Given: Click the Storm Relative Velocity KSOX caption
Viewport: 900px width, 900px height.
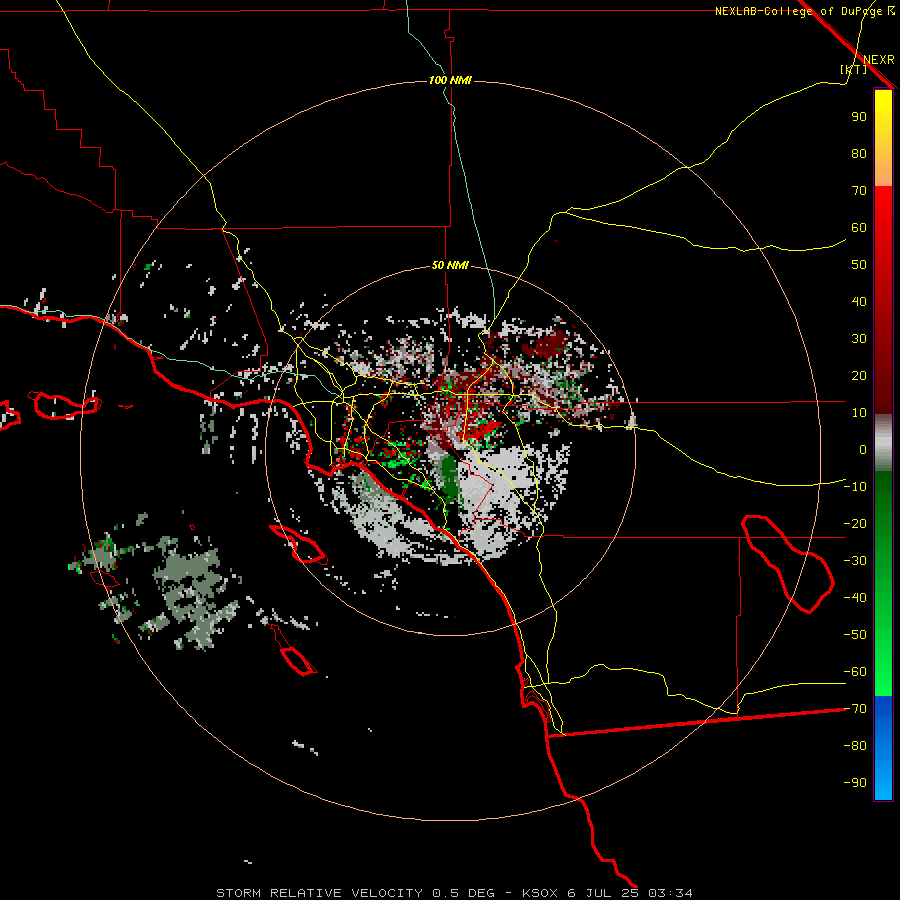Looking at the screenshot, I should click(x=454, y=893).
